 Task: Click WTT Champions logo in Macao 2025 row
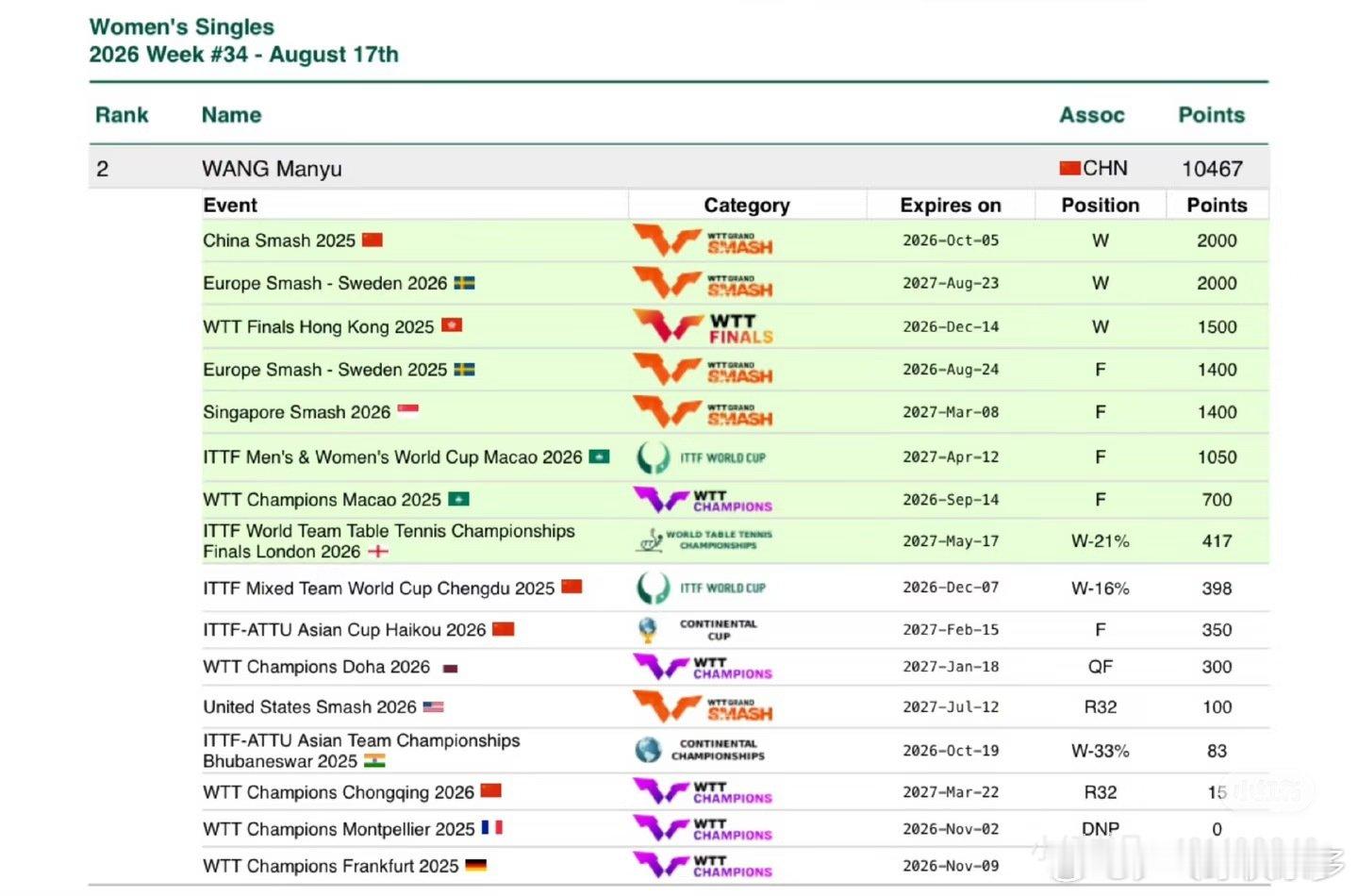coord(703,500)
